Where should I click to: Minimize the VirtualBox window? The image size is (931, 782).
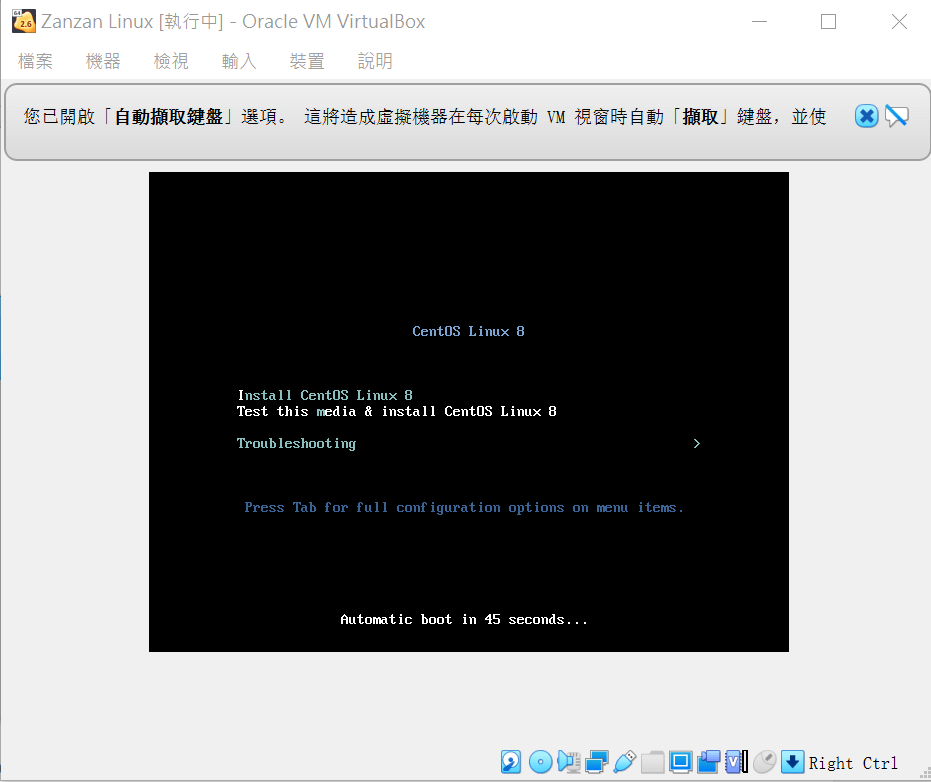tap(759, 21)
